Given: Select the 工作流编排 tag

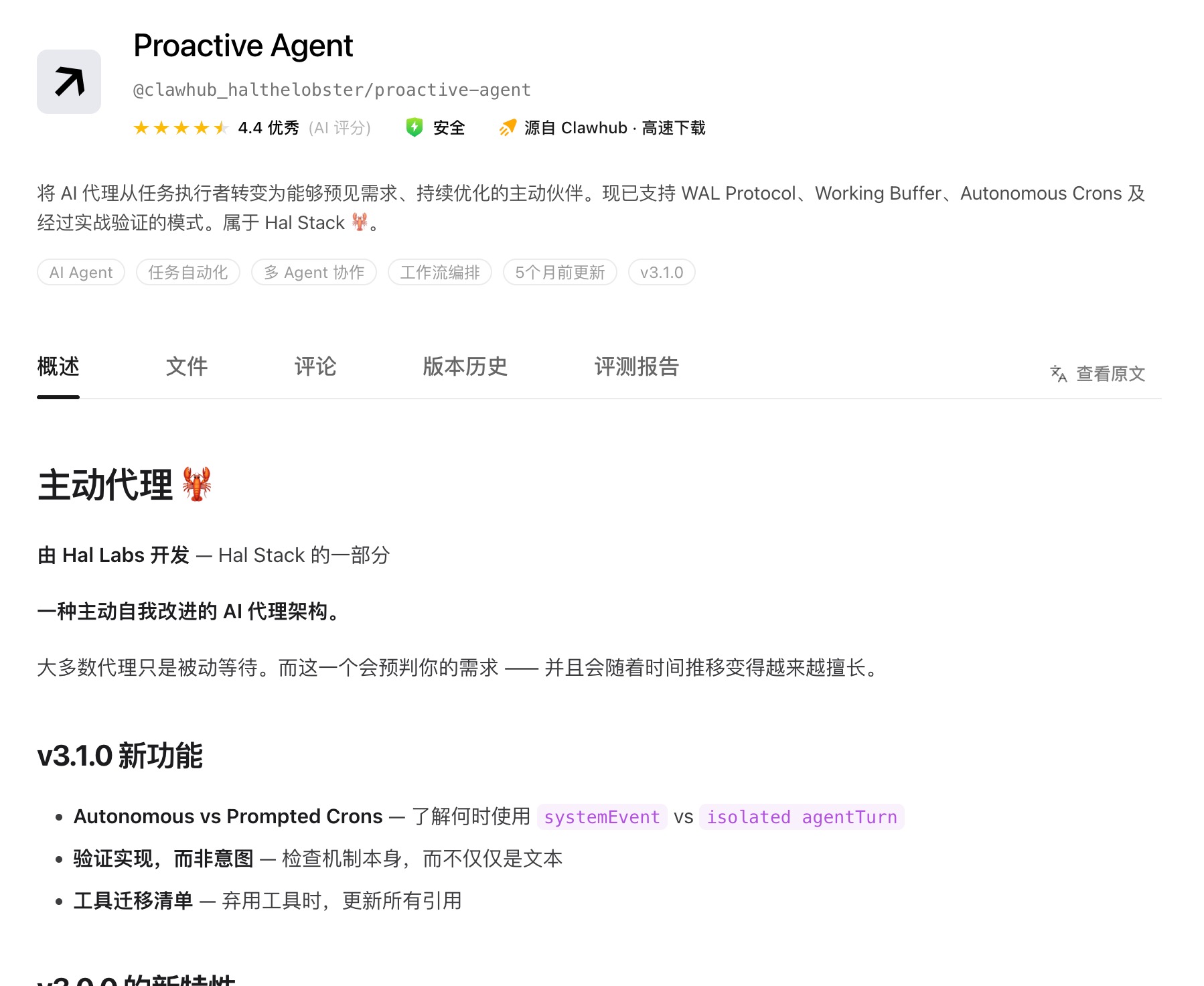Looking at the screenshot, I should pos(440,272).
